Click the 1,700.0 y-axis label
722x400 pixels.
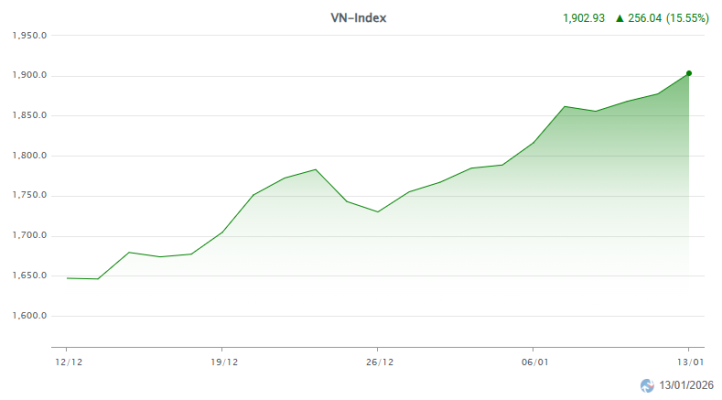[x=30, y=236]
